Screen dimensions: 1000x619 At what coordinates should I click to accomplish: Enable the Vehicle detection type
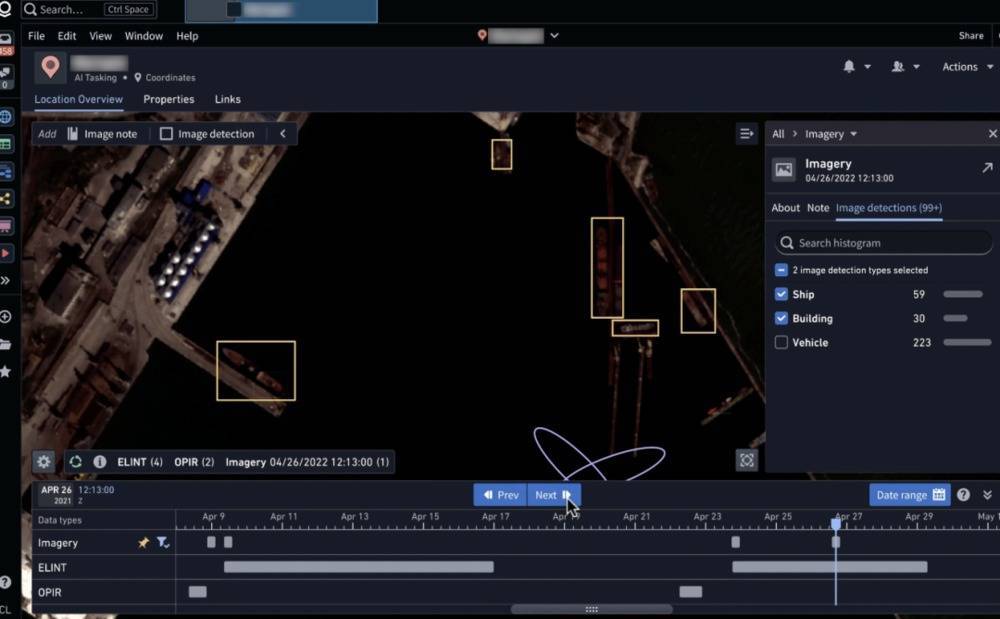[x=781, y=343]
